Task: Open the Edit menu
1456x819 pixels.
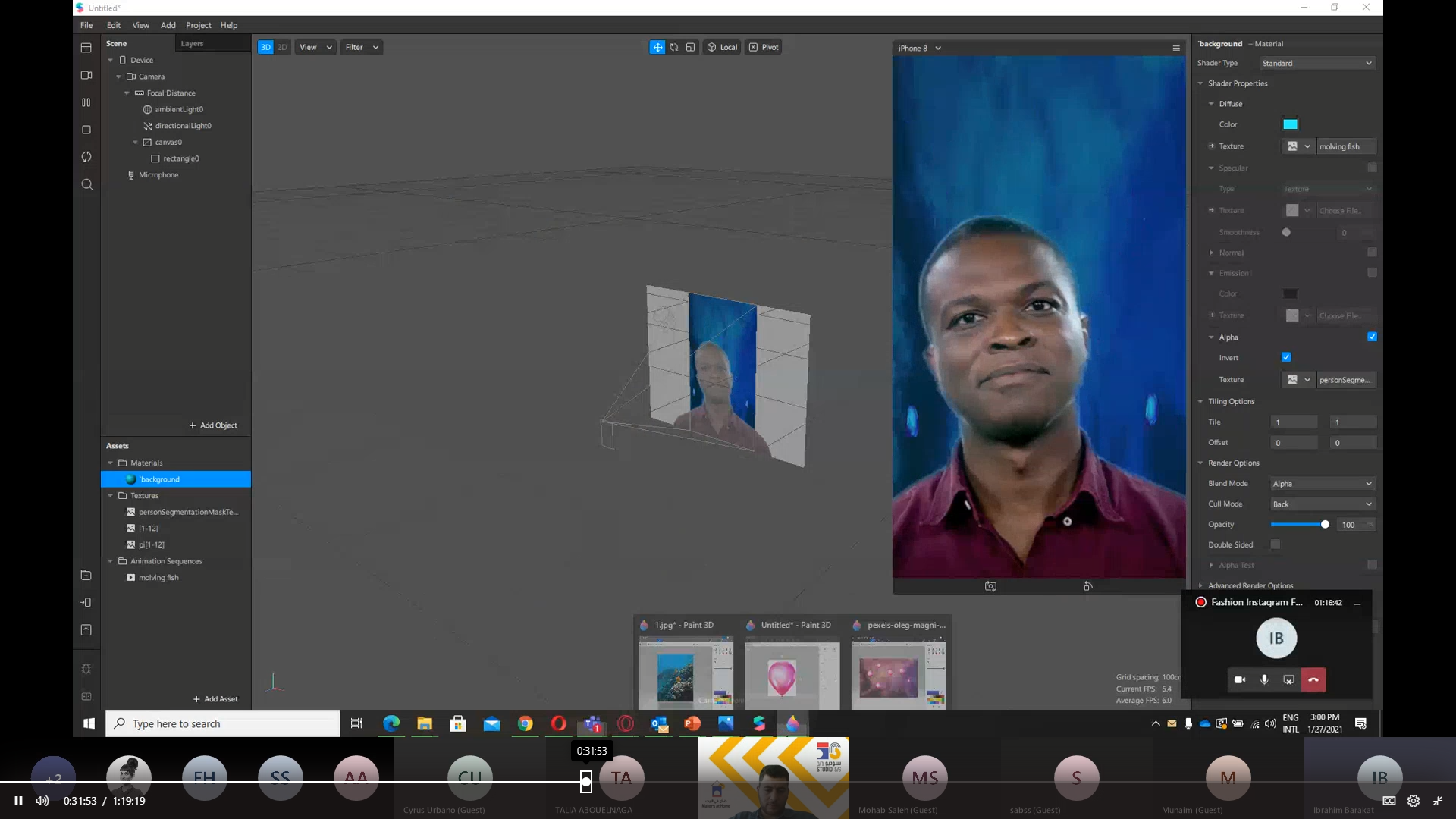Action: coord(114,25)
